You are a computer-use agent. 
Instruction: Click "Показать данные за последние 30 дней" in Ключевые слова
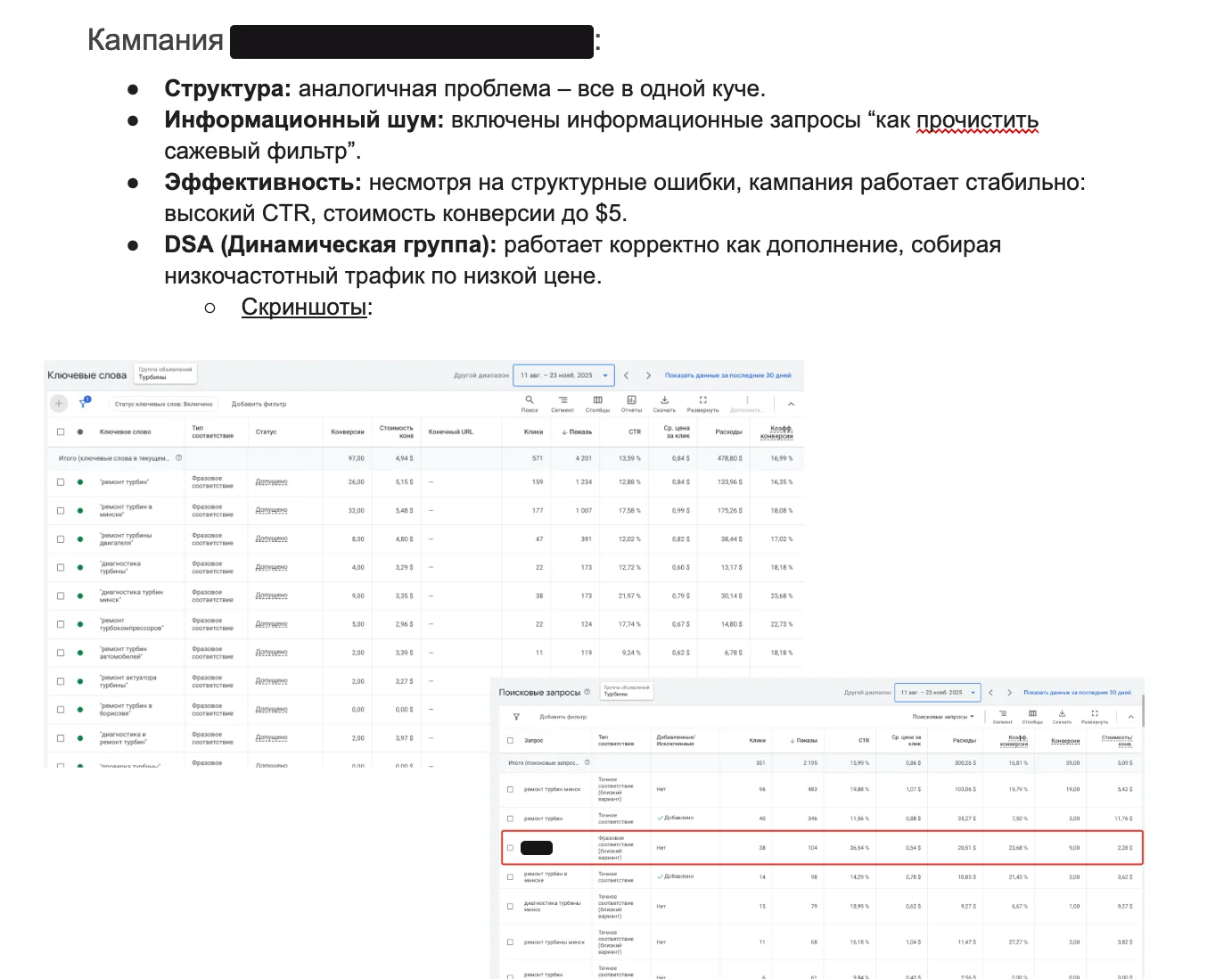tap(727, 375)
